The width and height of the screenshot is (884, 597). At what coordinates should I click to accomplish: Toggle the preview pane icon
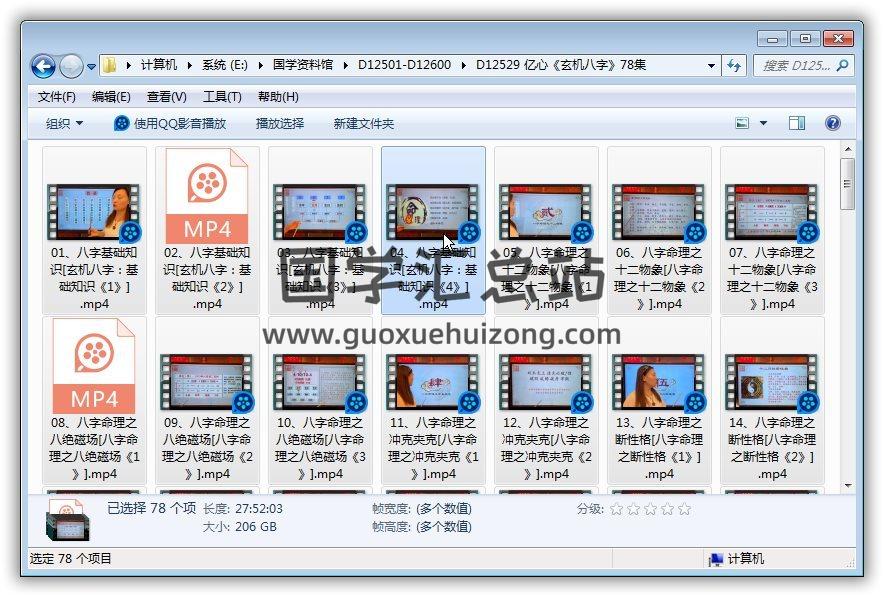click(796, 123)
